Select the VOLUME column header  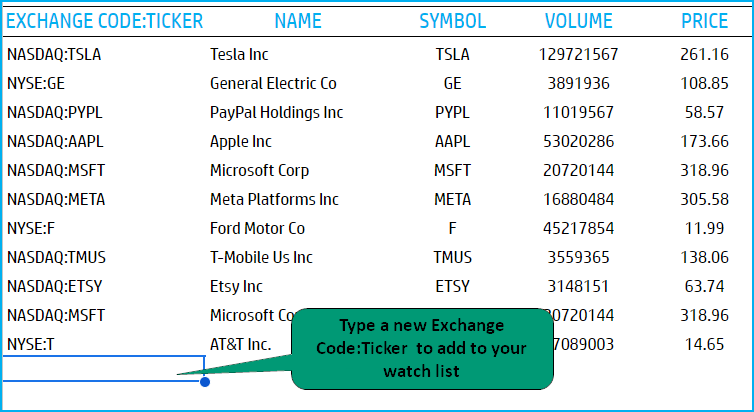(x=578, y=21)
